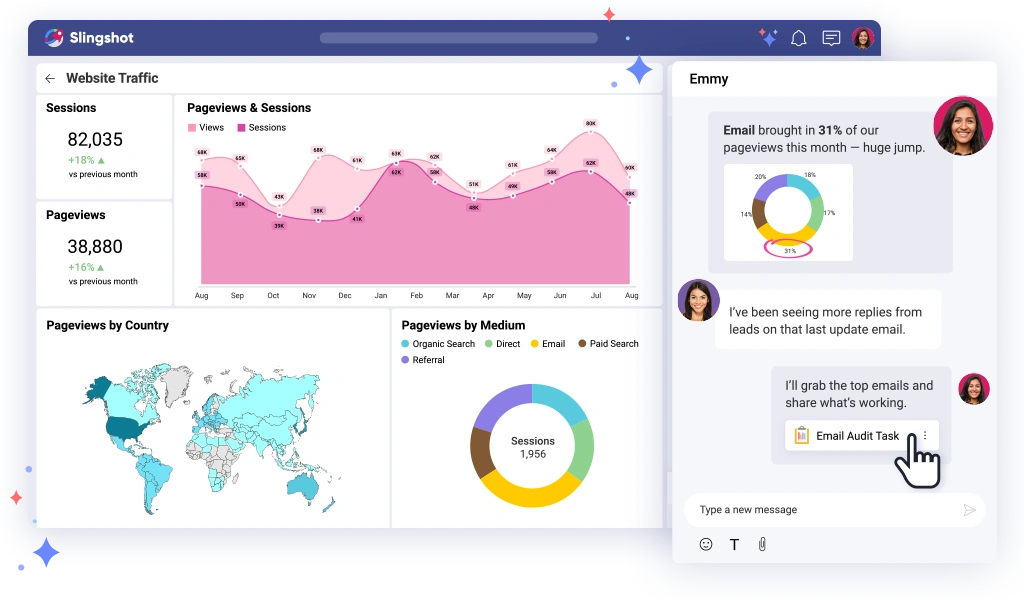Click the Slingshot logo icon

tap(54, 38)
